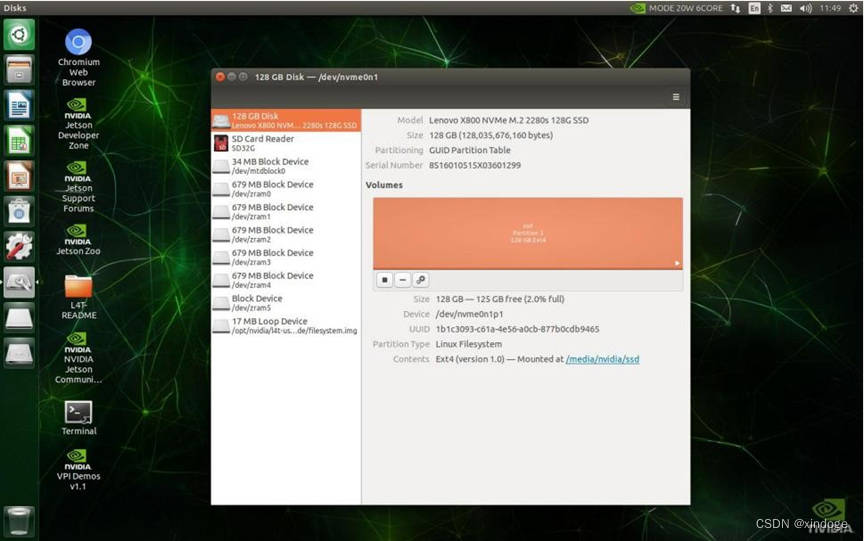Open the /media/nvidia/ssd mount link

602,359
